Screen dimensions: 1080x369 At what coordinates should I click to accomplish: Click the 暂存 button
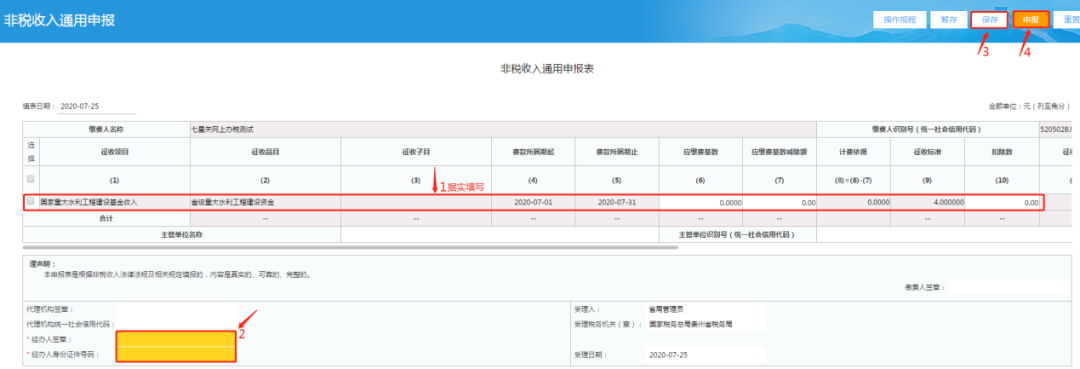coord(948,19)
